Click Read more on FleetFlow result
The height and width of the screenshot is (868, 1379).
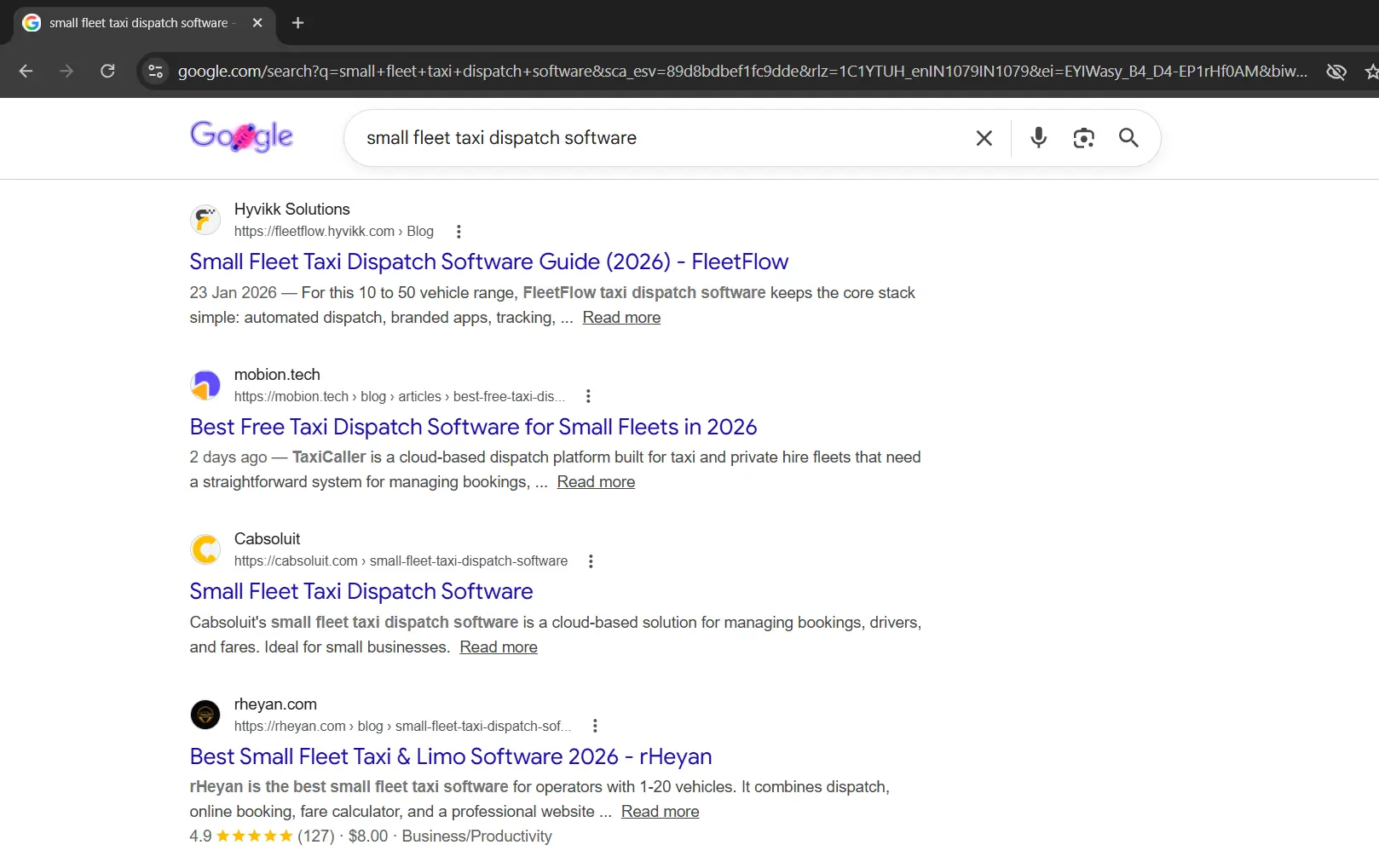621,318
